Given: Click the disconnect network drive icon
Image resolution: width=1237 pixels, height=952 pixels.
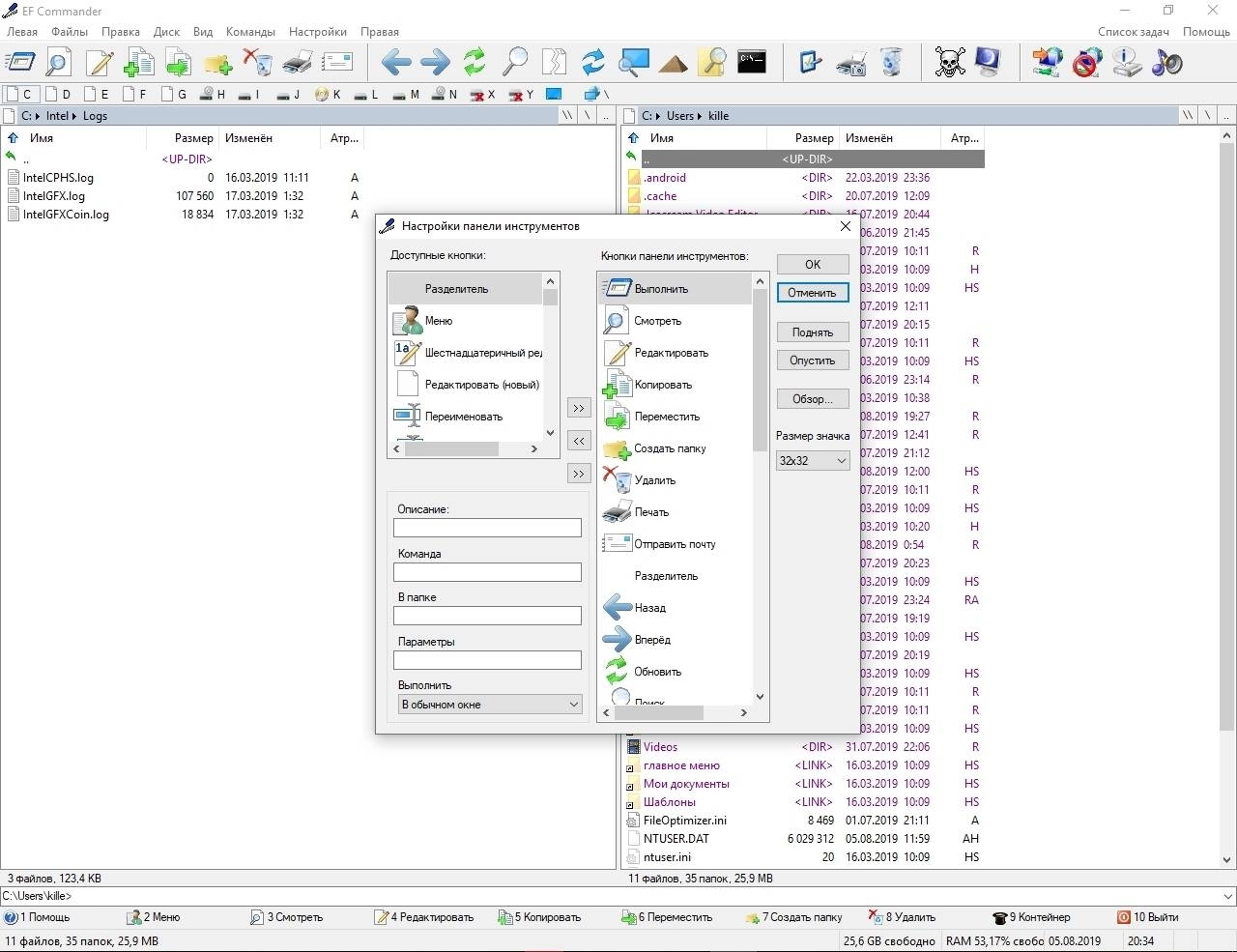Looking at the screenshot, I should tap(1087, 63).
